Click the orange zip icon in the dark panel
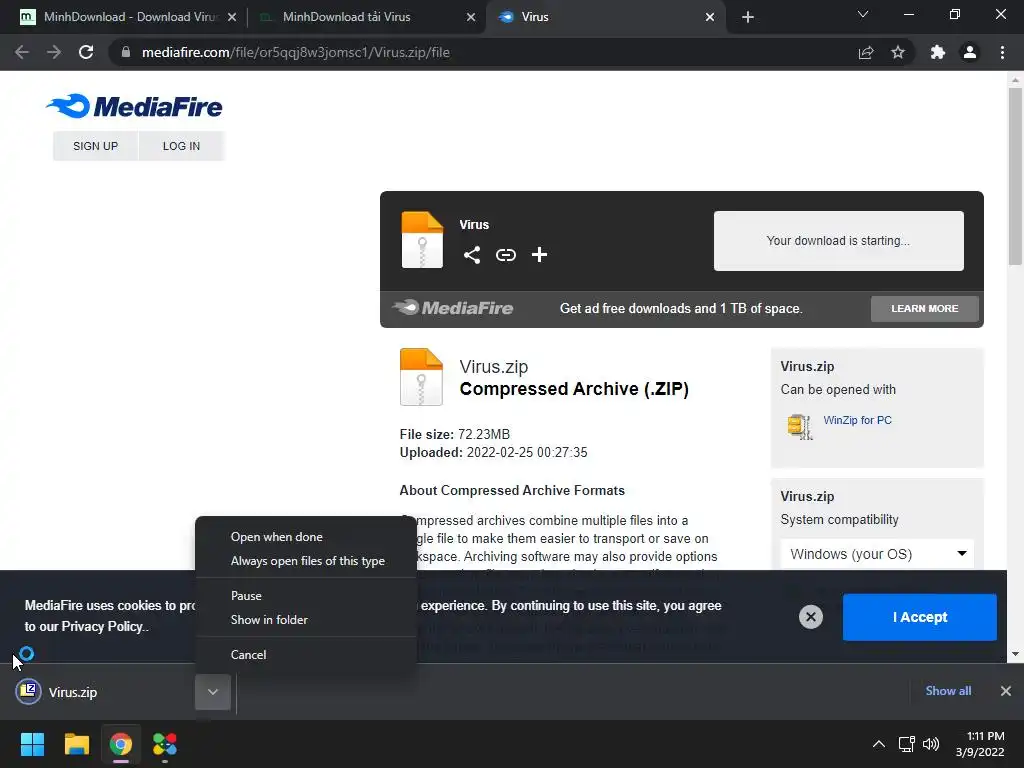This screenshot has width=1024, height=768. click(422, 240)
